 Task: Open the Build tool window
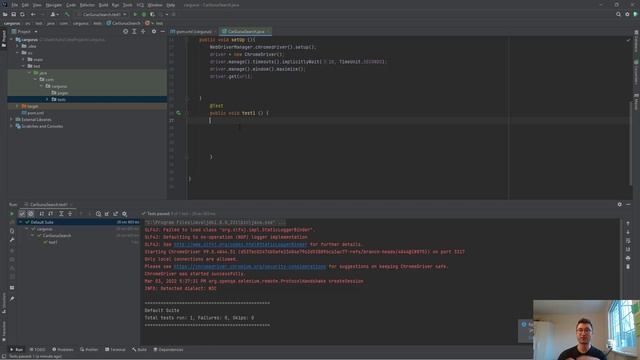(139, 350)
